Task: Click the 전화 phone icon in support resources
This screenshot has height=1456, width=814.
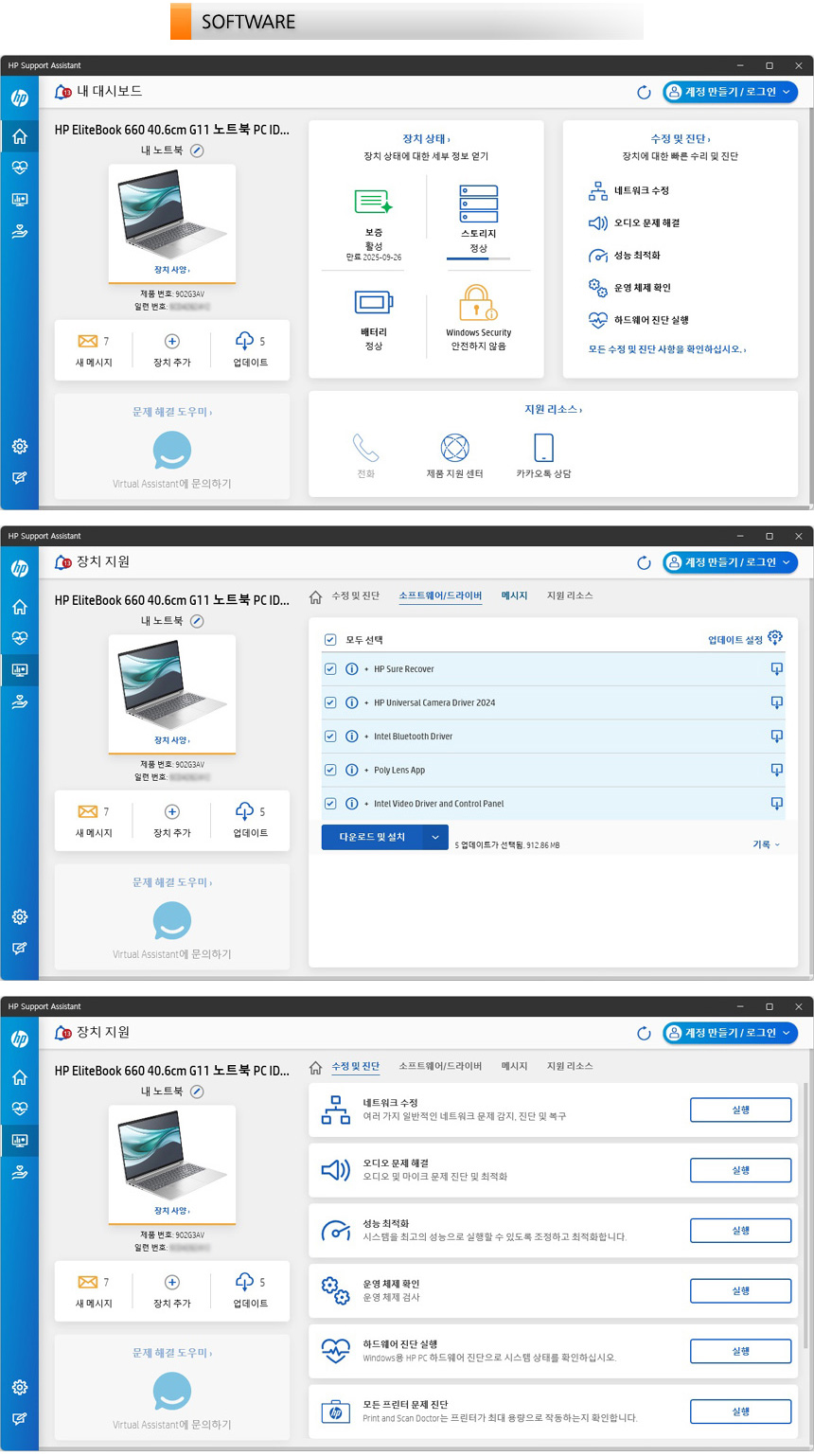Action: click(x=365, y=448)
